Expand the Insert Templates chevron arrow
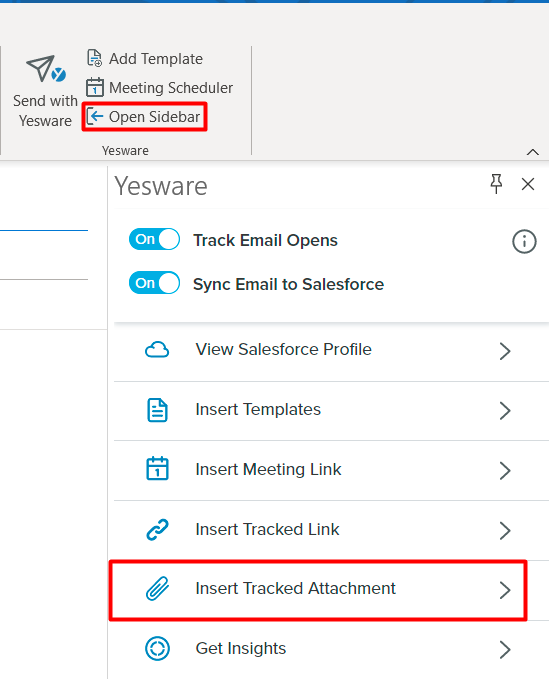This screenshot has height=679, width=549. point(505,411)
